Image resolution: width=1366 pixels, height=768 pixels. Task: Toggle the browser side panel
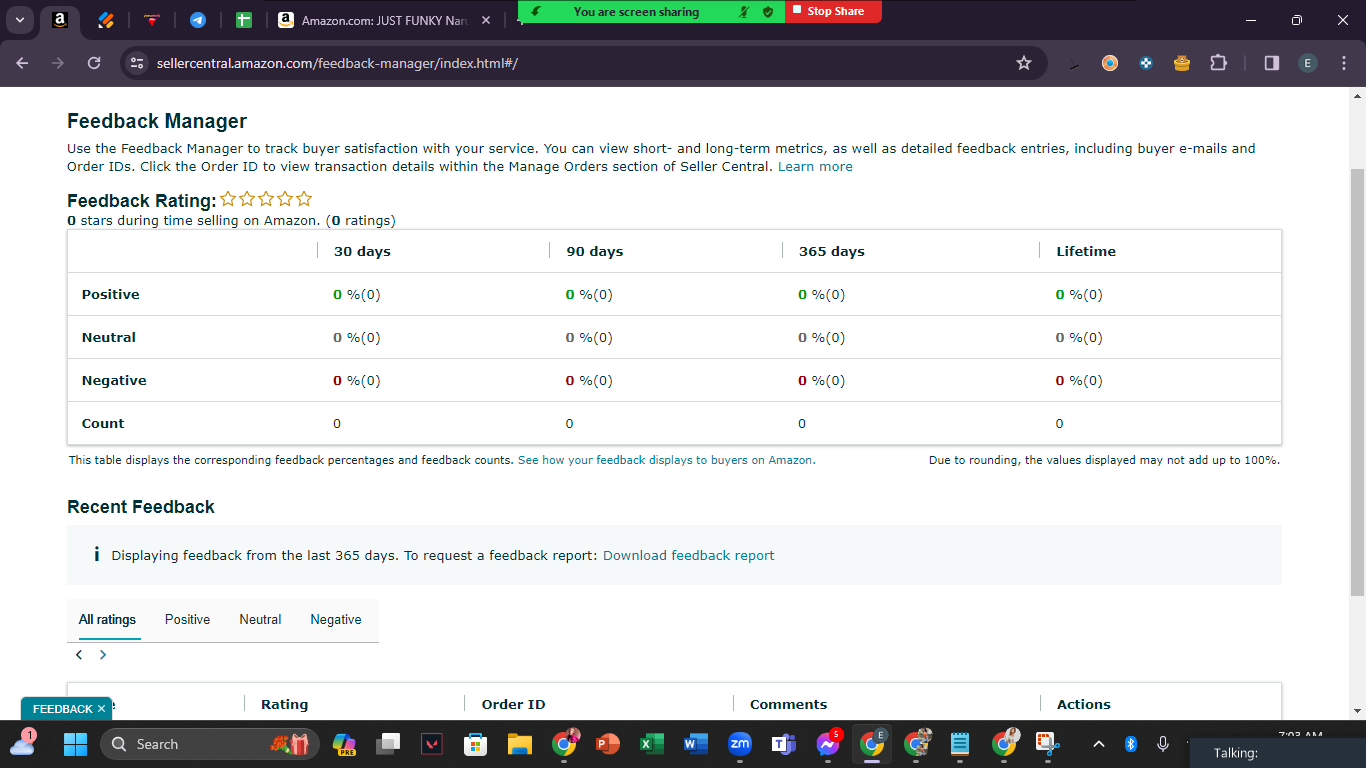tap(1272, 63)
